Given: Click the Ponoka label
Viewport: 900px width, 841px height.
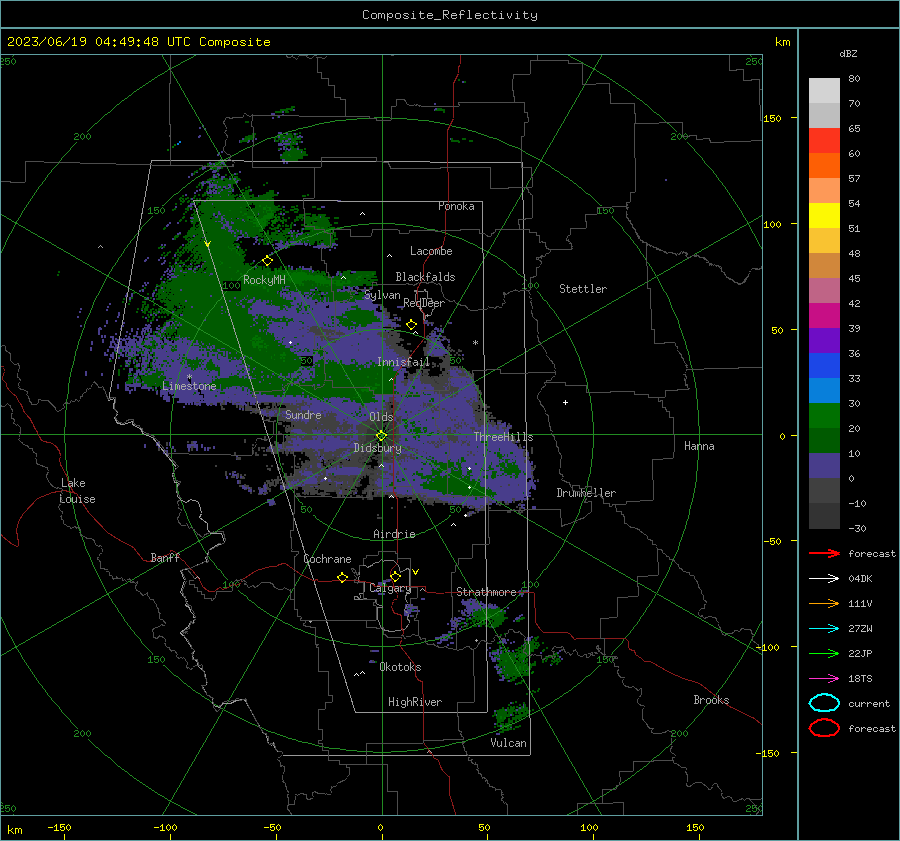Looking at the screenshot, I should [x=456, y=206].
